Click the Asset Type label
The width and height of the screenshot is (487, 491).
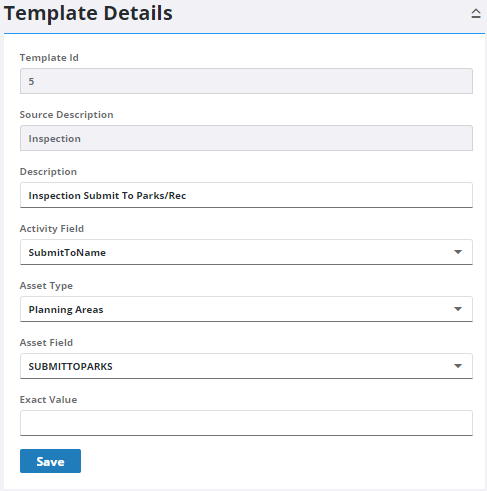point(46,286)
